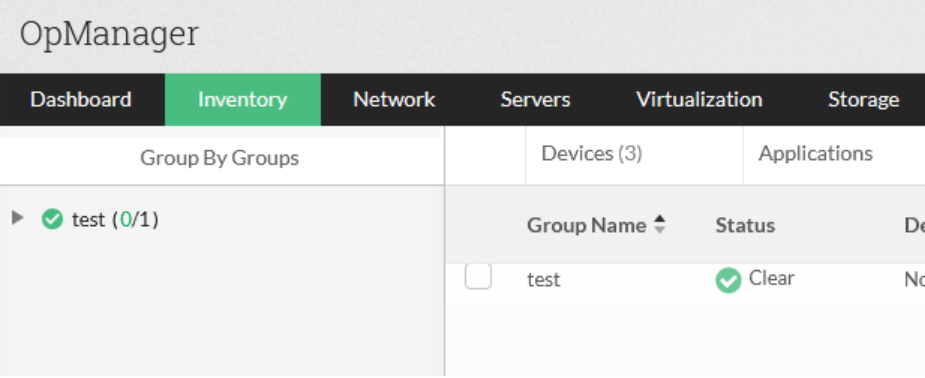Switch to the Applications sub-tab
This screenshot has width=925, height=378.
tap(815, 154)
